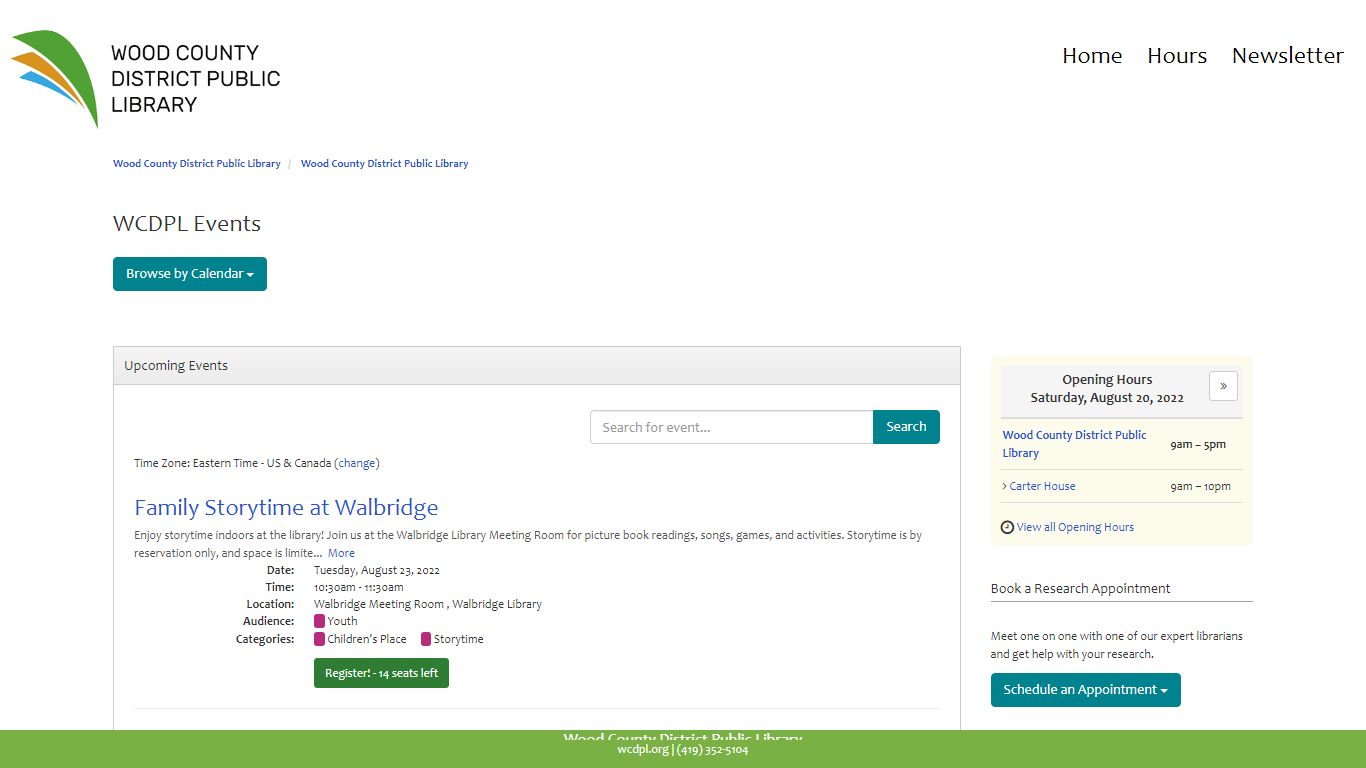Open the Hours menu item

click(1177, 56)
